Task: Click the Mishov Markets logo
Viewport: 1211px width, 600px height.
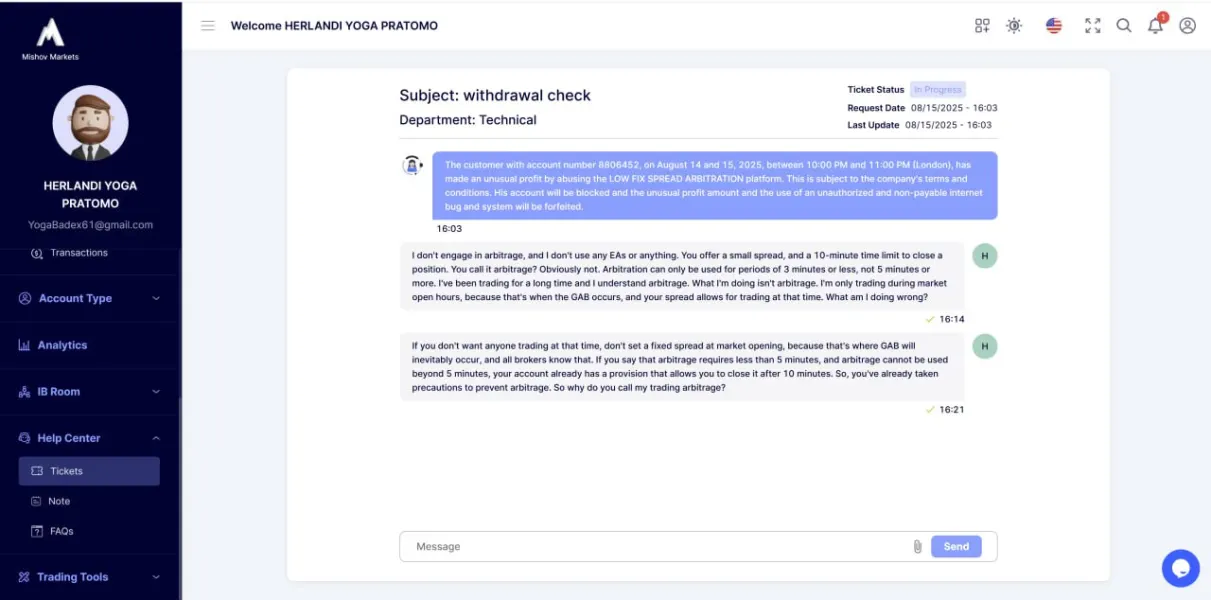Action: [50, 38]
